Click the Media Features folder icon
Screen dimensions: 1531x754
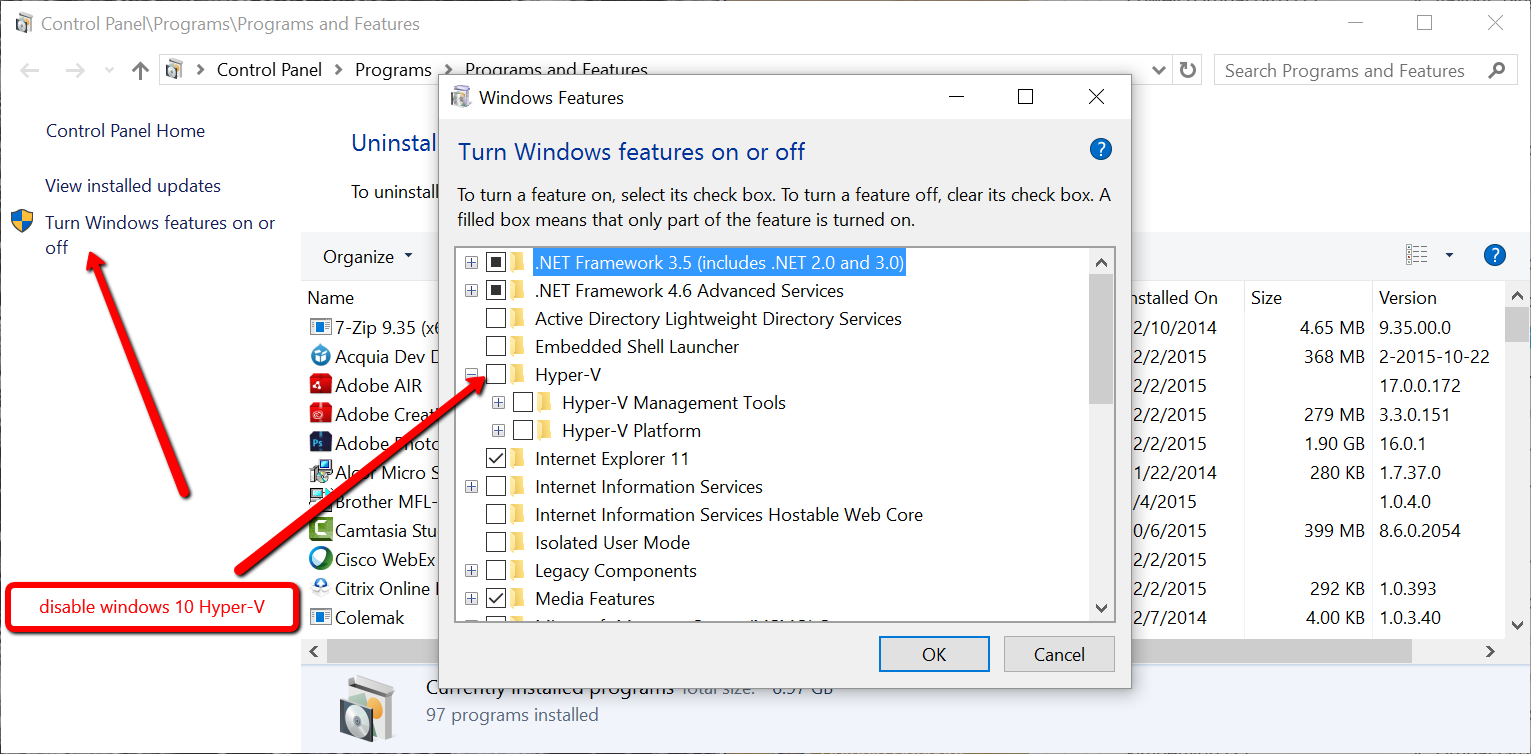[x=517, y=599]
